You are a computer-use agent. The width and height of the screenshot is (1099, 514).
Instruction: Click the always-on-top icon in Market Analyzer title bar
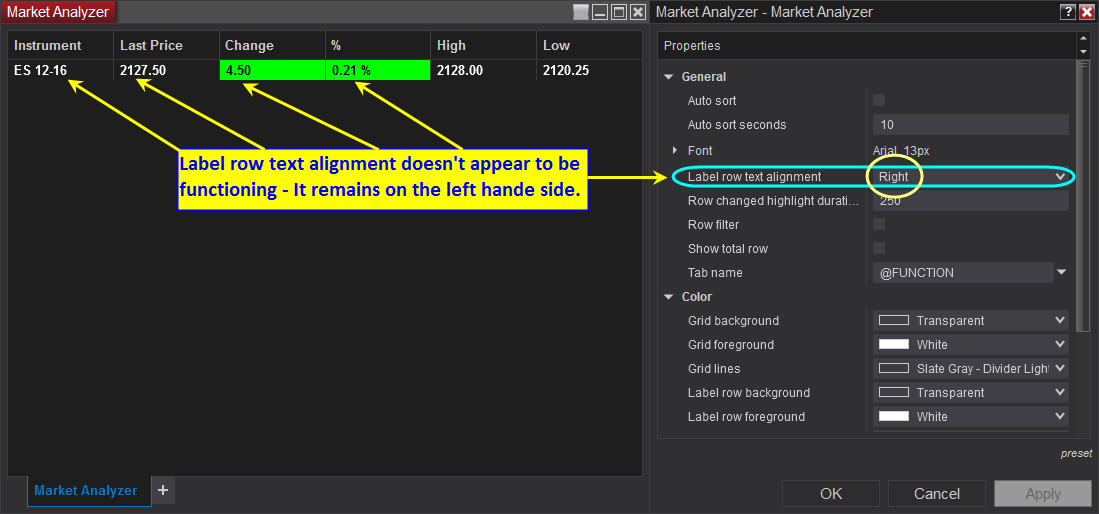coord(581,12)
